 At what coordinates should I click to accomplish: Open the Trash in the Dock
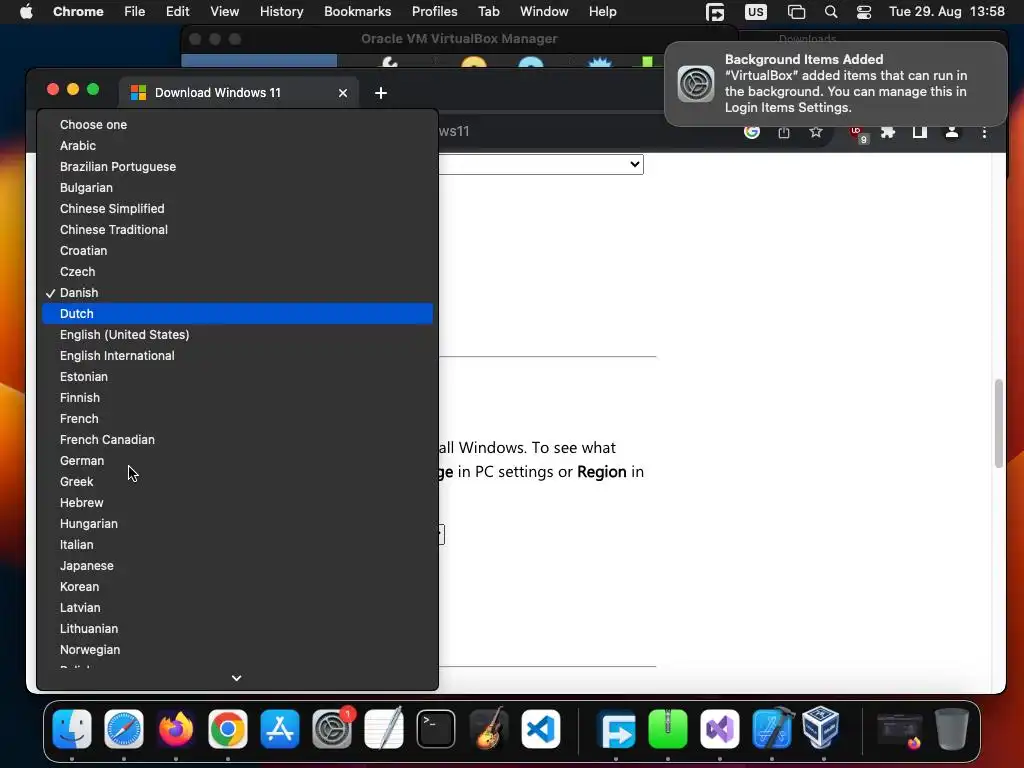952,729
